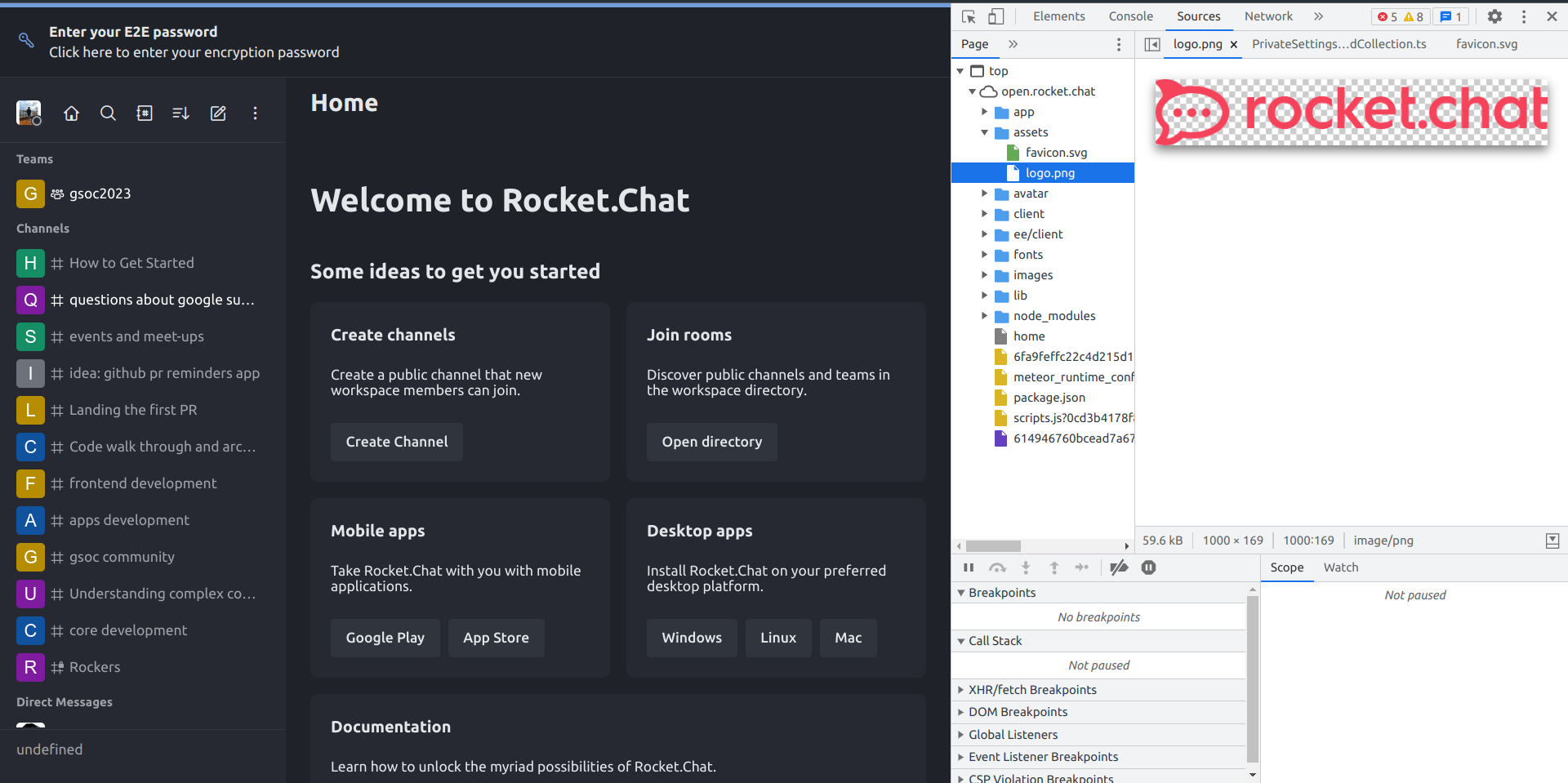This screenshot has width=1568, height=783.
Task: Click the Step into next function call icon
Action: pyautogui.click(x=1026, y=567)
